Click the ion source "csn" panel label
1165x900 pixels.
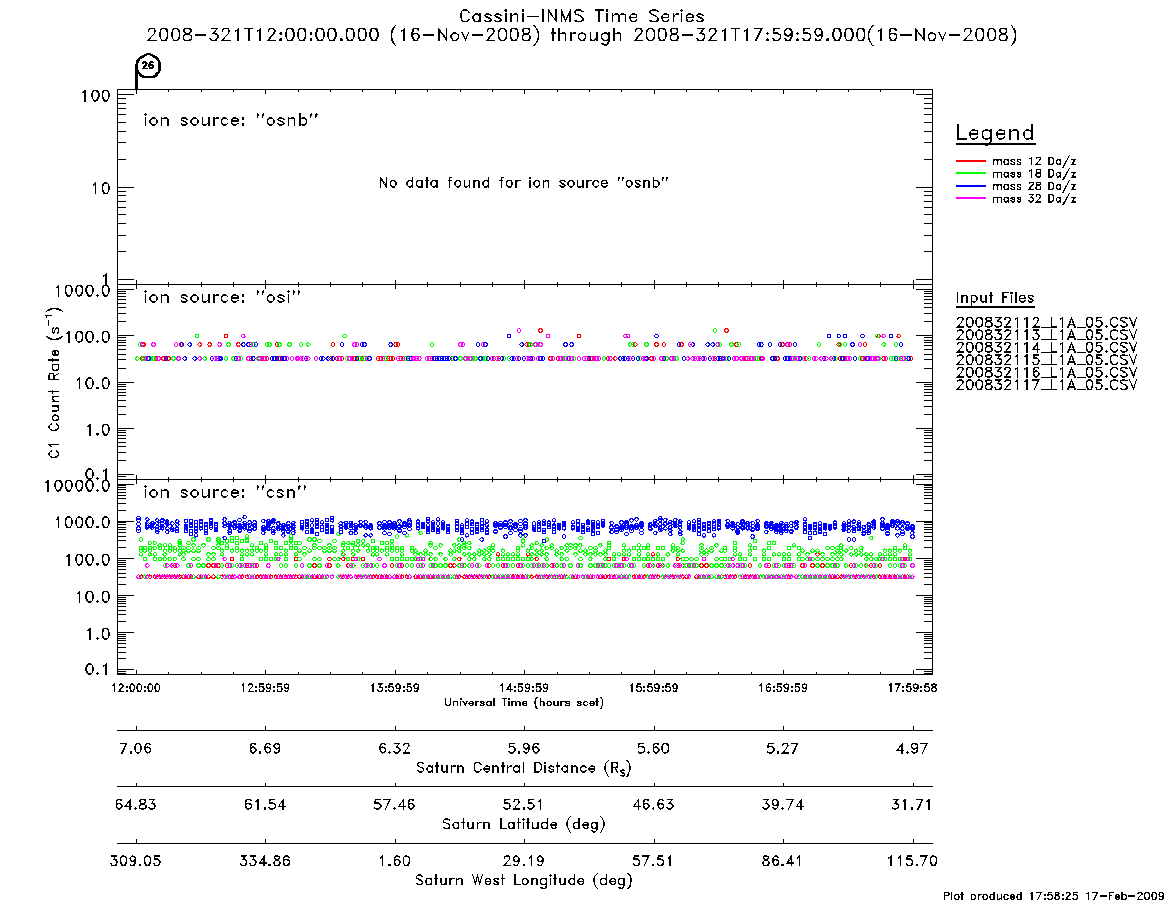[225, 492]
